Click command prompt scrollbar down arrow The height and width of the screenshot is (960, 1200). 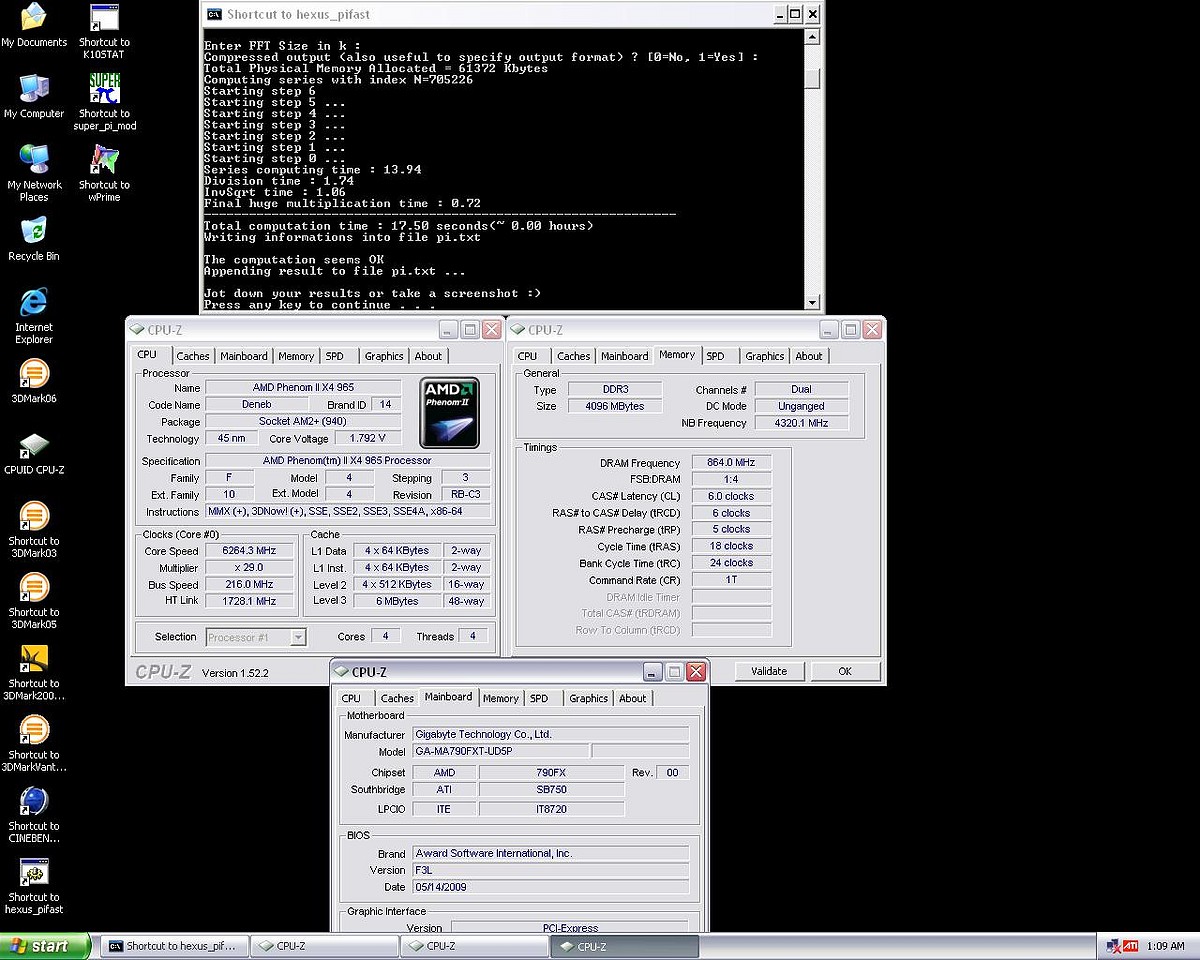[812, 302]
